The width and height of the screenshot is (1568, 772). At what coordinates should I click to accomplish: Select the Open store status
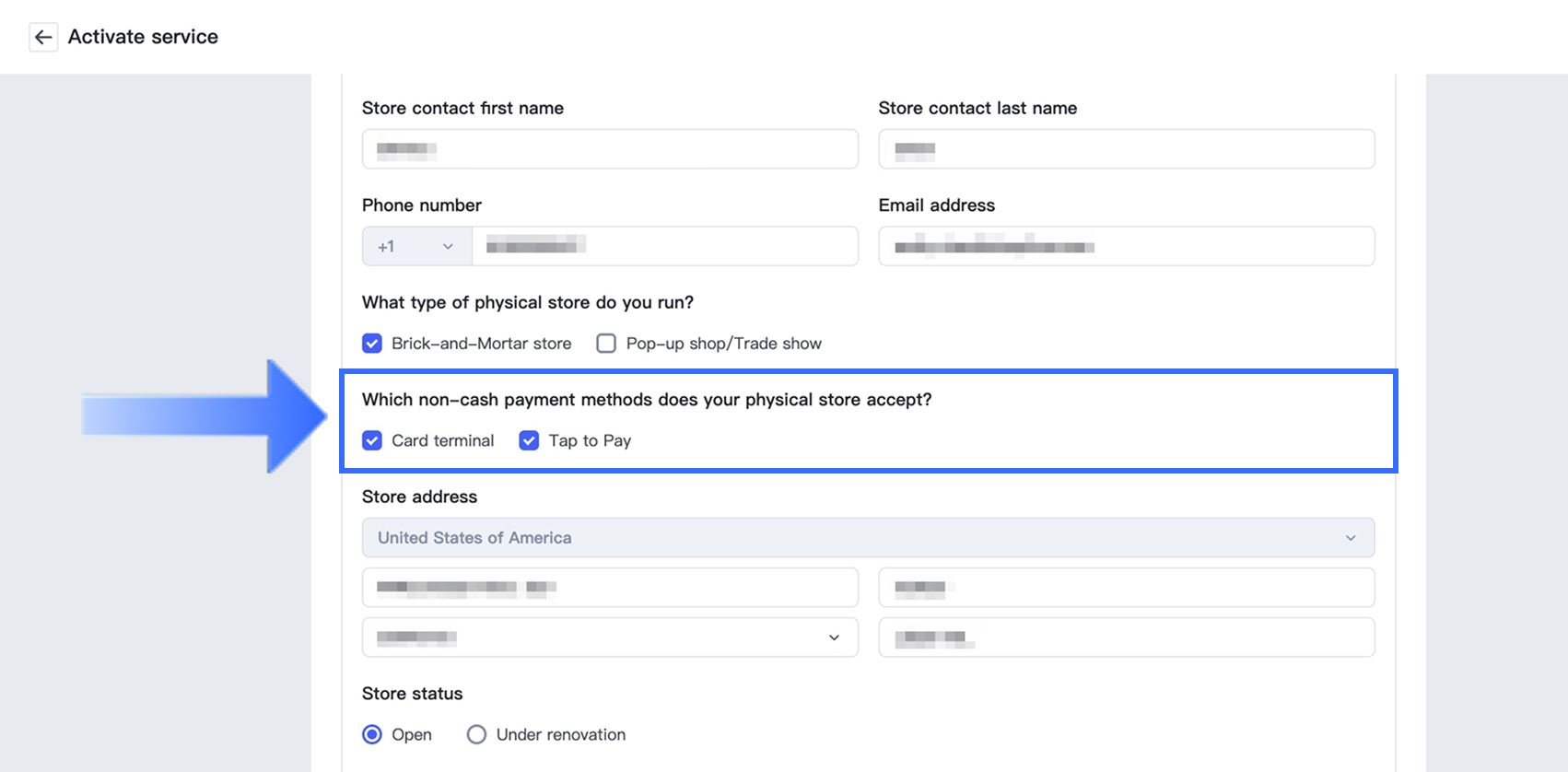click(372, 734)
